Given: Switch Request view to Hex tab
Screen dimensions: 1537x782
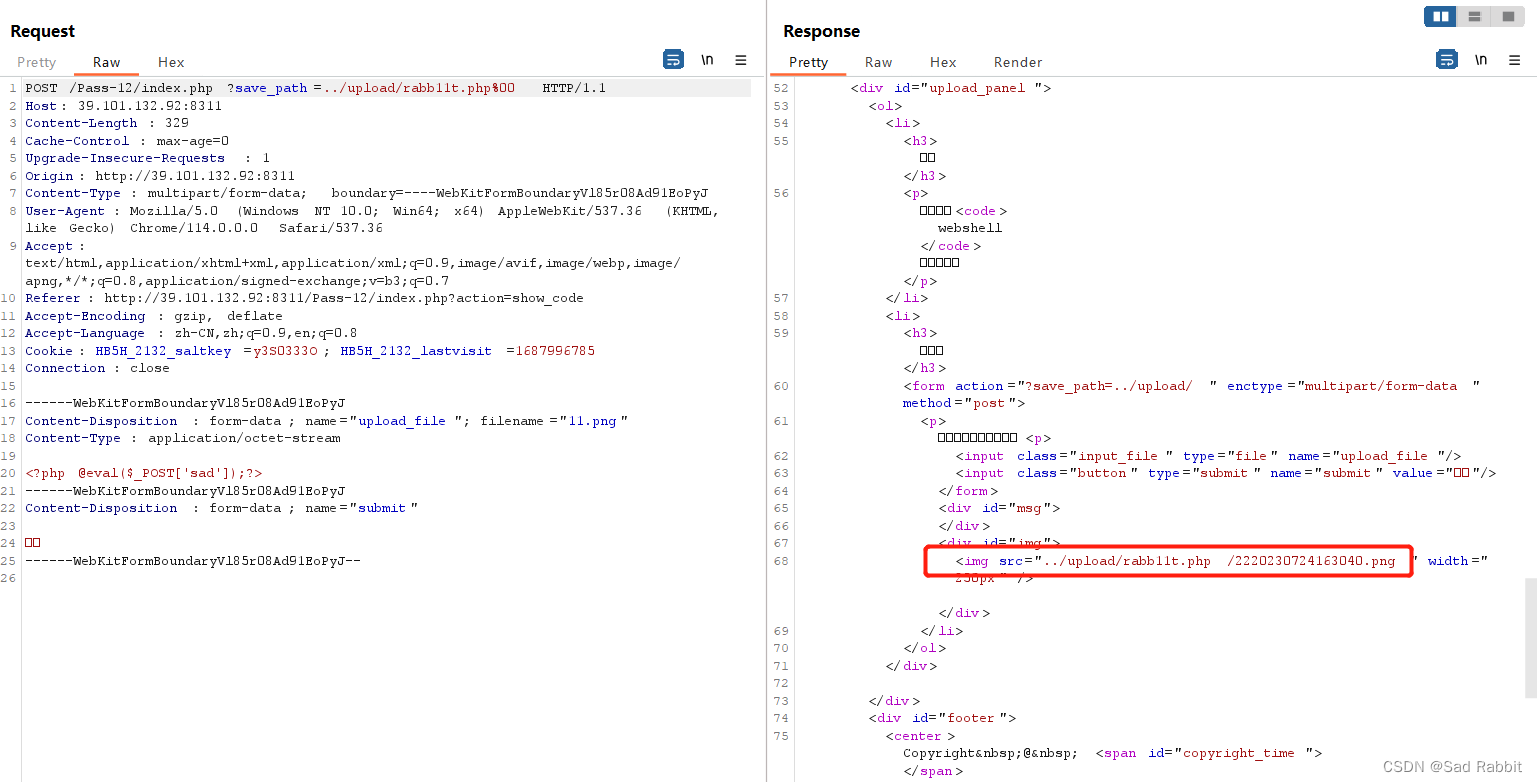Looking at the screenshot, I should point(171,62).
